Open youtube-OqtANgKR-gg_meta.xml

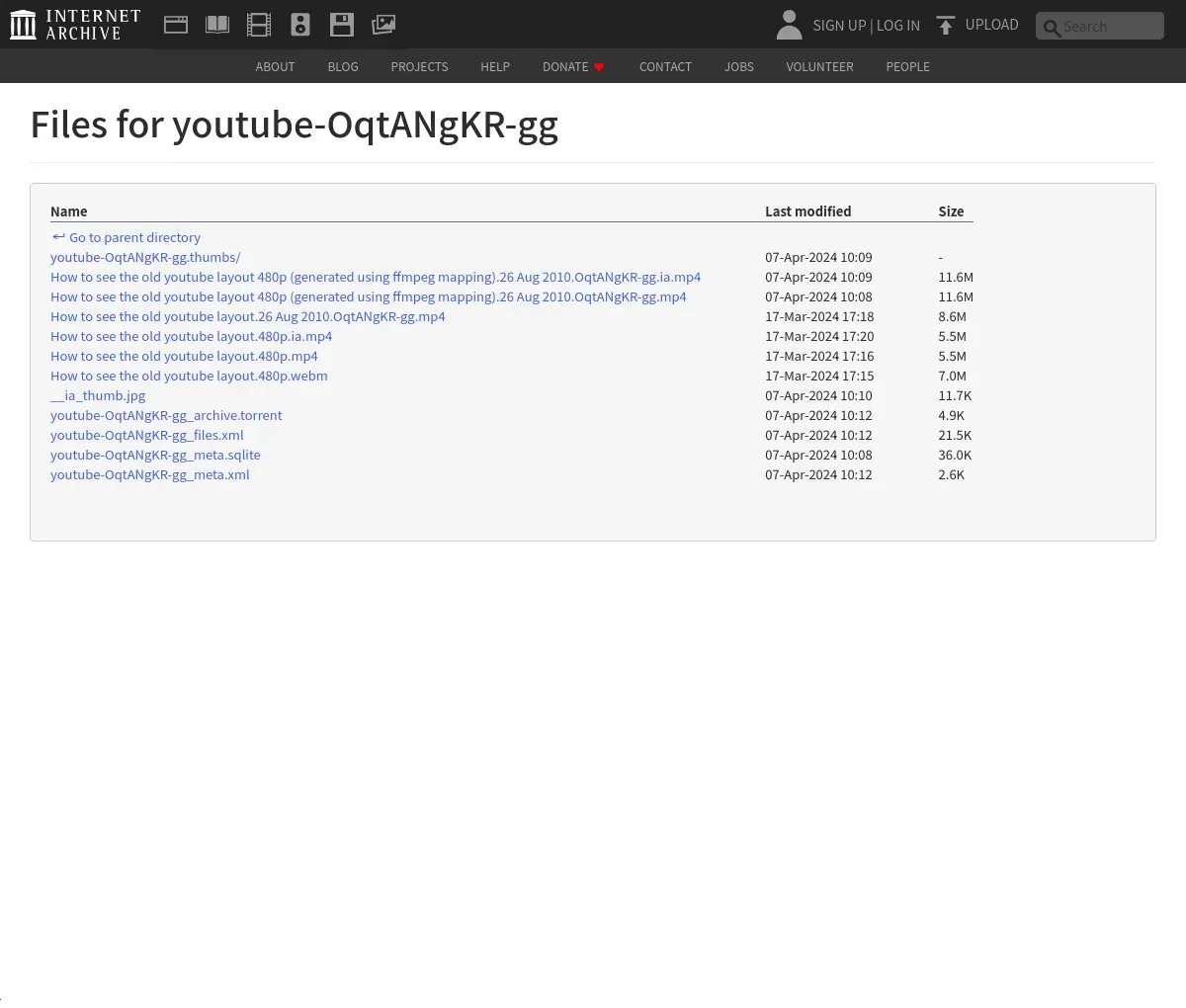150,474
